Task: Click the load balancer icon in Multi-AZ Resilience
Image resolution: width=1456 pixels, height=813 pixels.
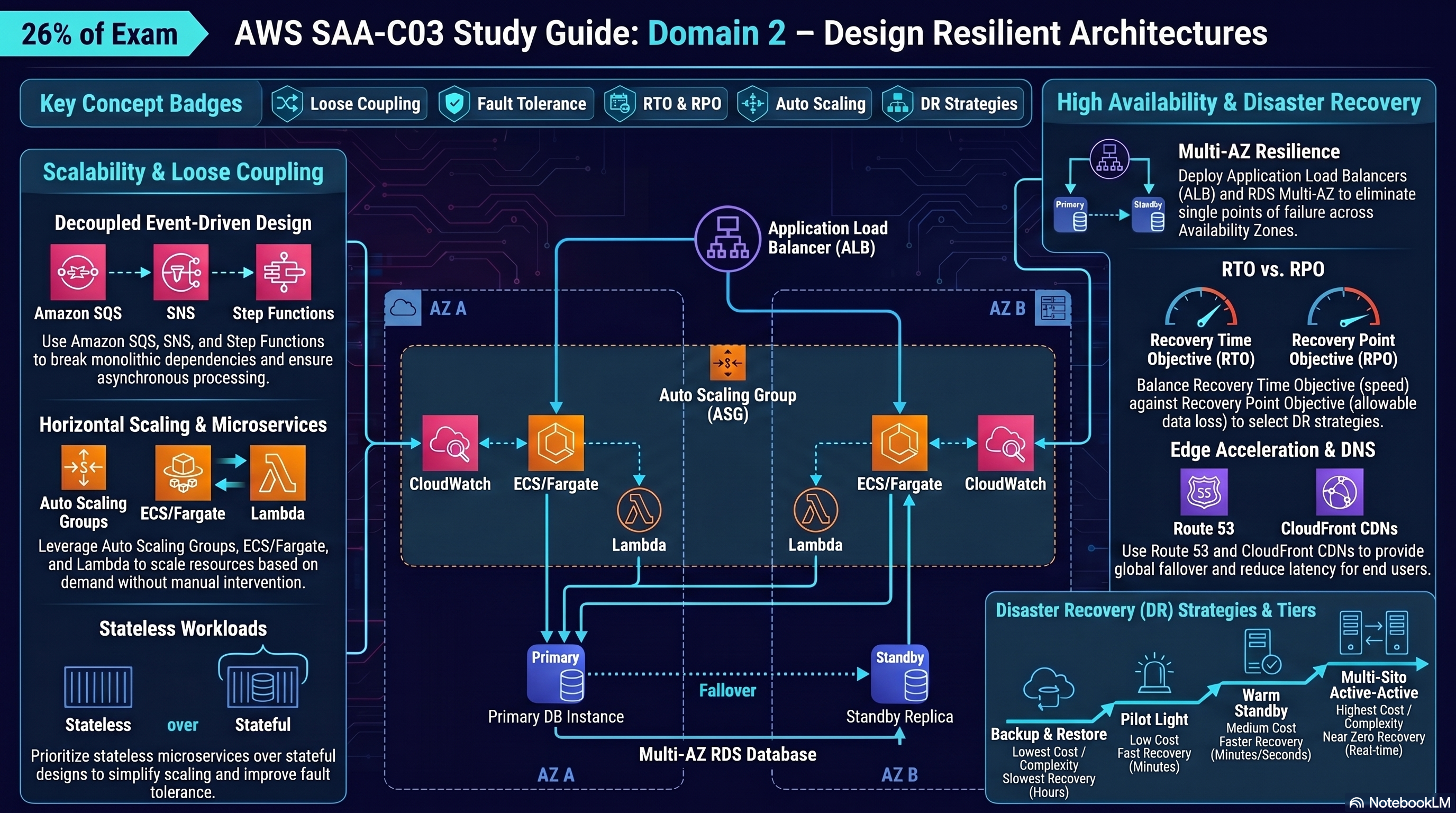Action: [x=1109, y=159]
